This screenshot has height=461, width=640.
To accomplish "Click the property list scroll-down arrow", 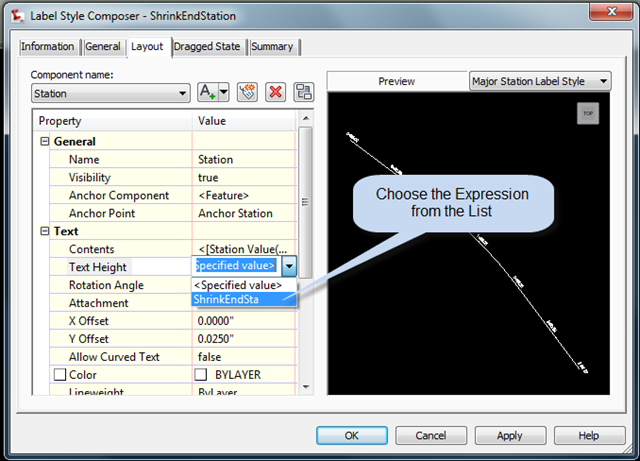I will pos(306,387).
